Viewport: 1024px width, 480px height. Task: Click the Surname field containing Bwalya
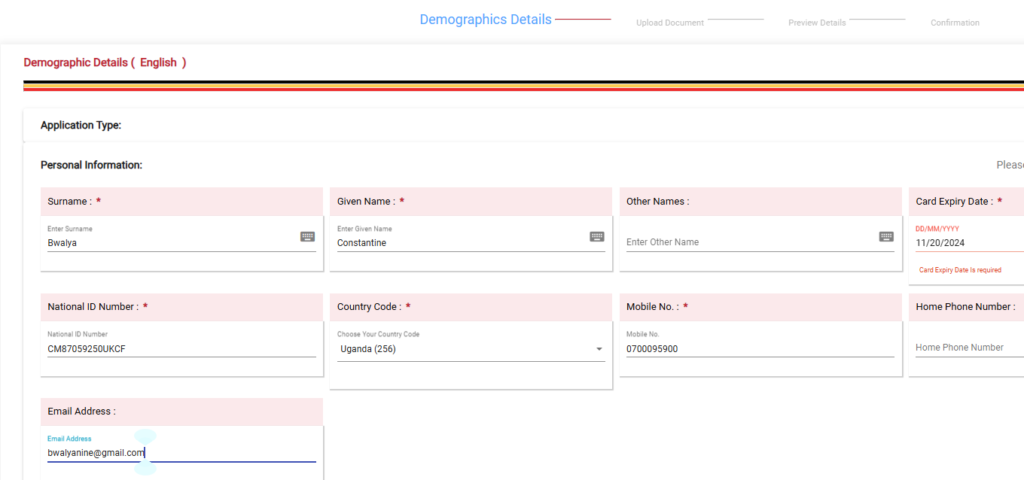click(170, 242)
